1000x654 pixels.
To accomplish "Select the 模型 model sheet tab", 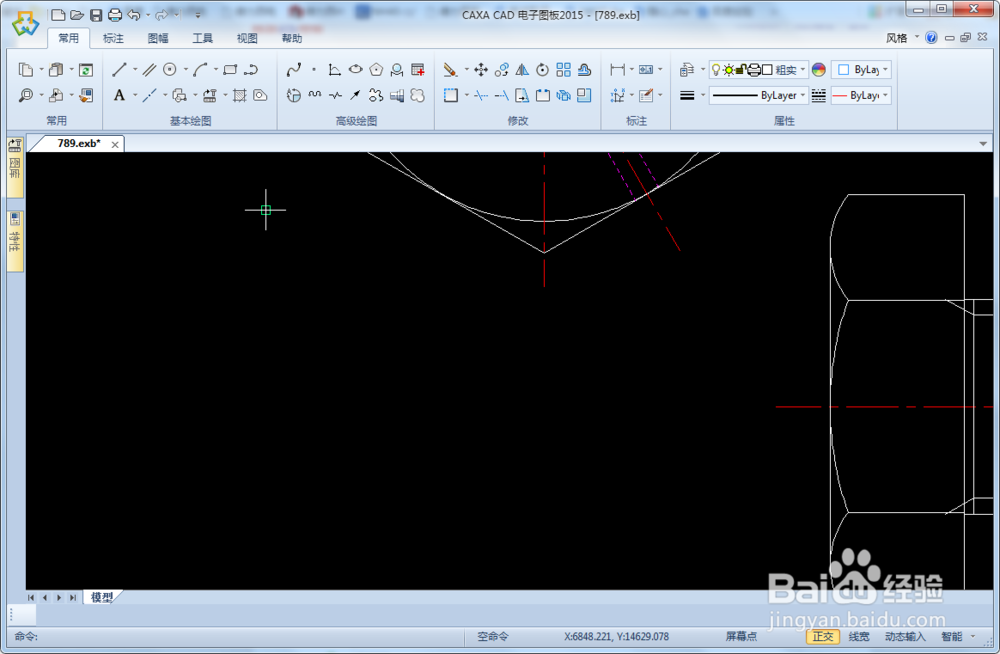I will (x=101, y=597).
